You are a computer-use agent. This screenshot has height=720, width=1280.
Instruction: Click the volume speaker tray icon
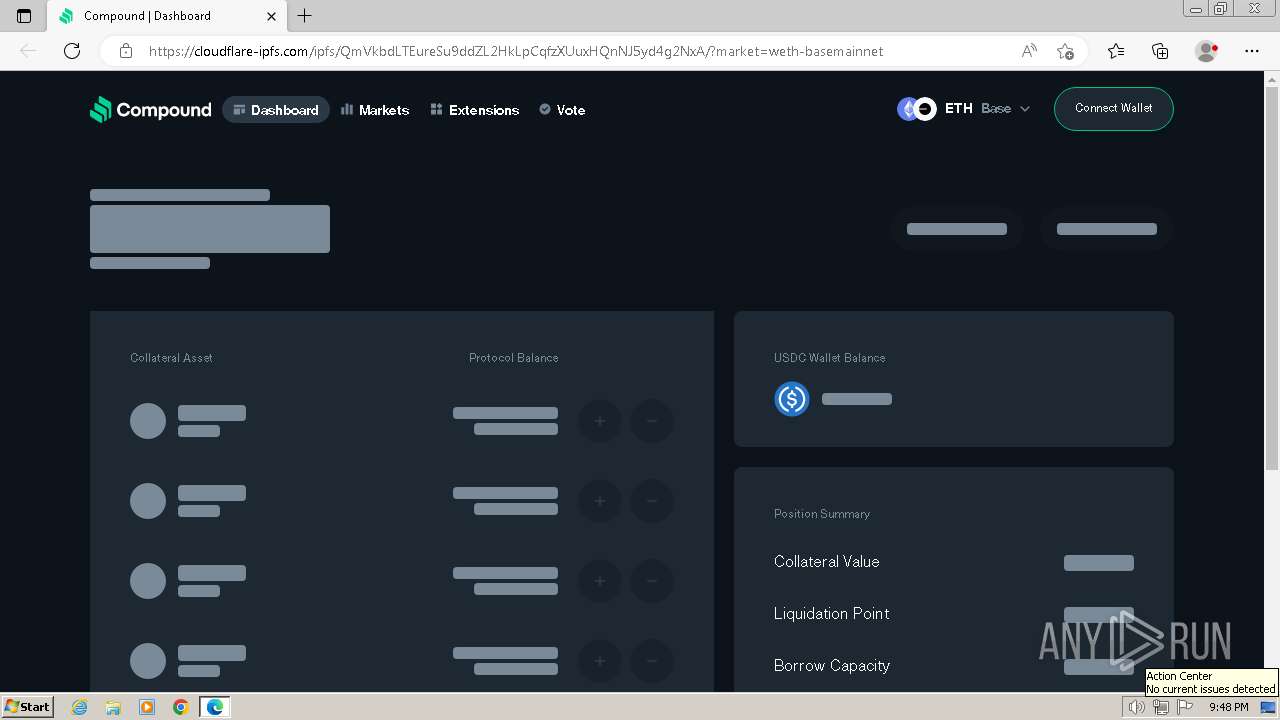[x=1136, y=707]
